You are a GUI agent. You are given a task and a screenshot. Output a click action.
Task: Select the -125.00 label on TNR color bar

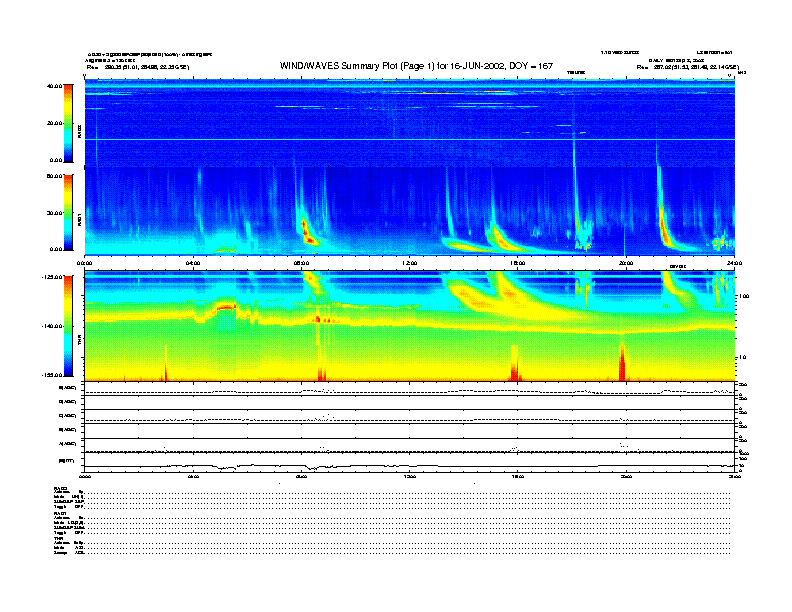pos(52,277)
